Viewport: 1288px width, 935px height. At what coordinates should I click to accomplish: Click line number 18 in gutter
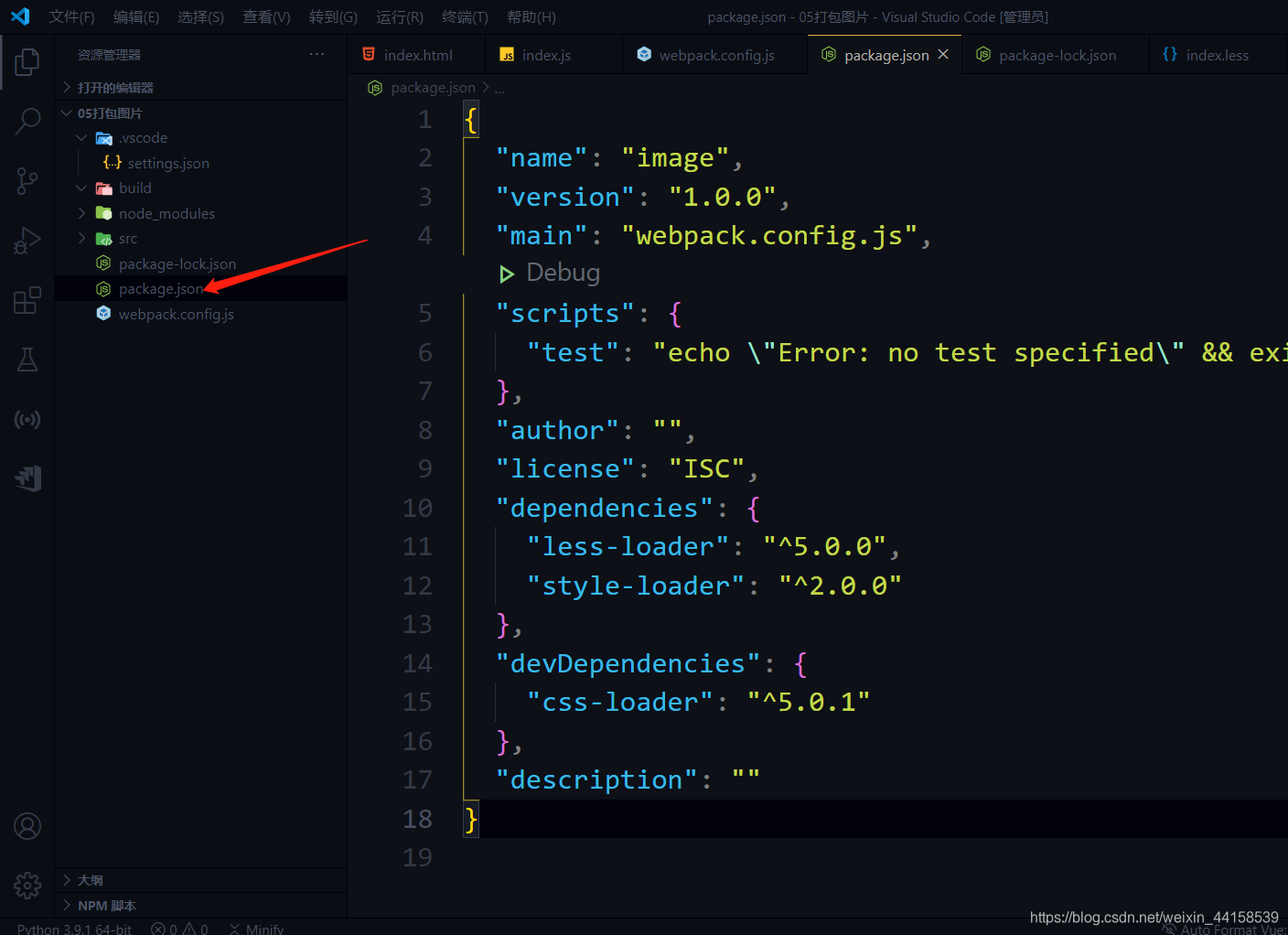417,819
